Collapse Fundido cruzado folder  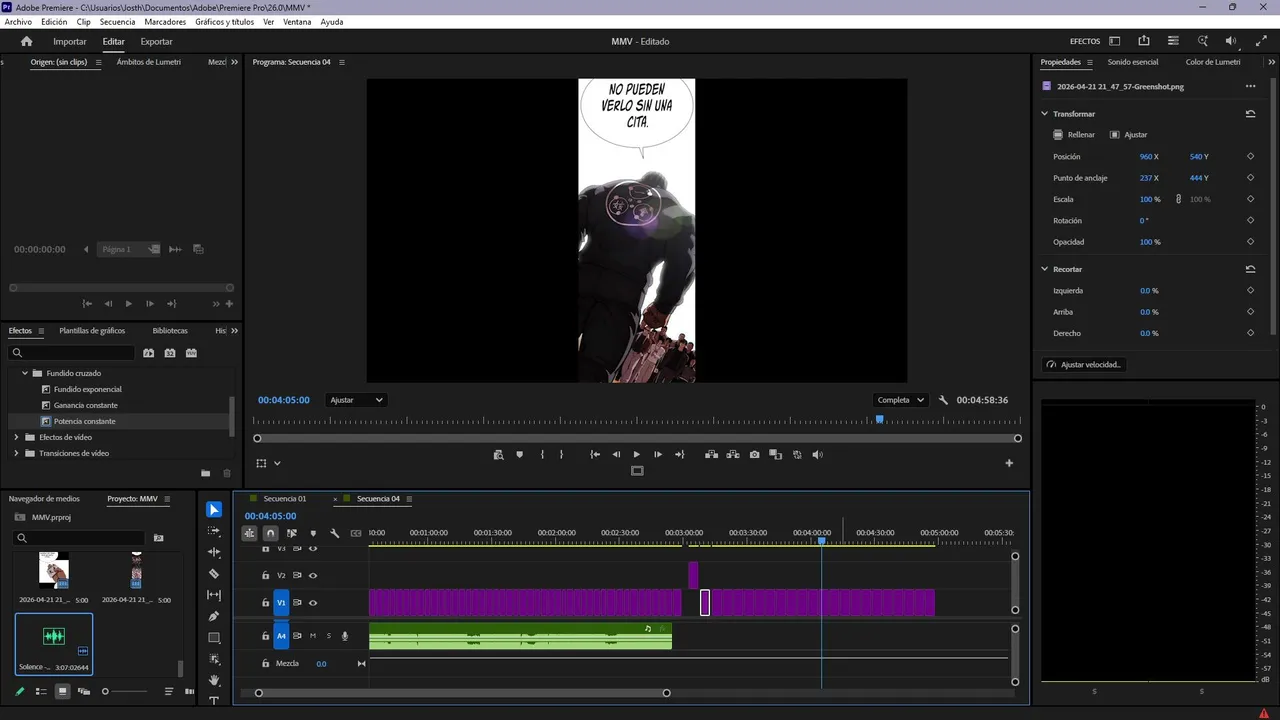click(x=25, y=373)
